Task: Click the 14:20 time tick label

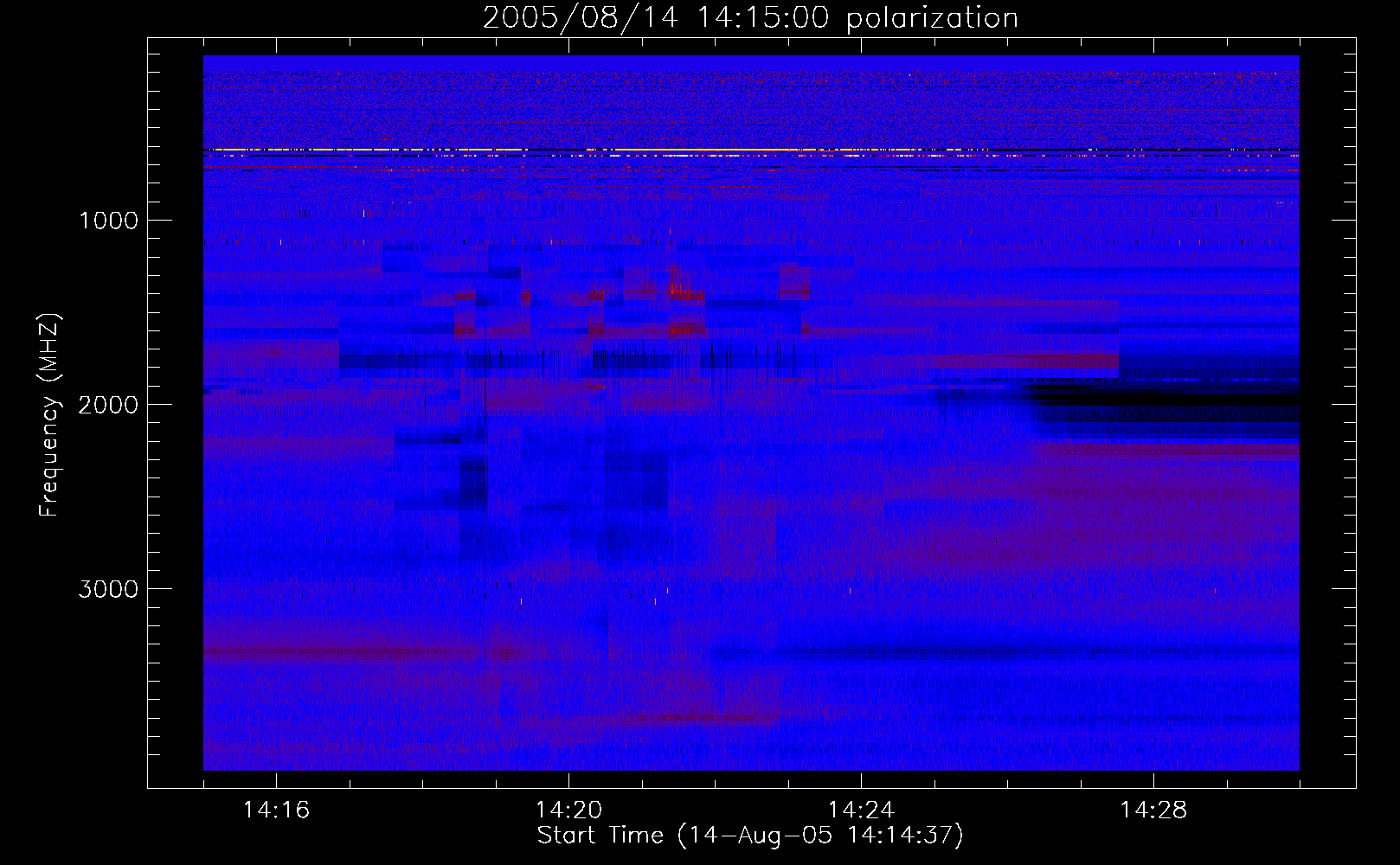Action: pos(568,811)
